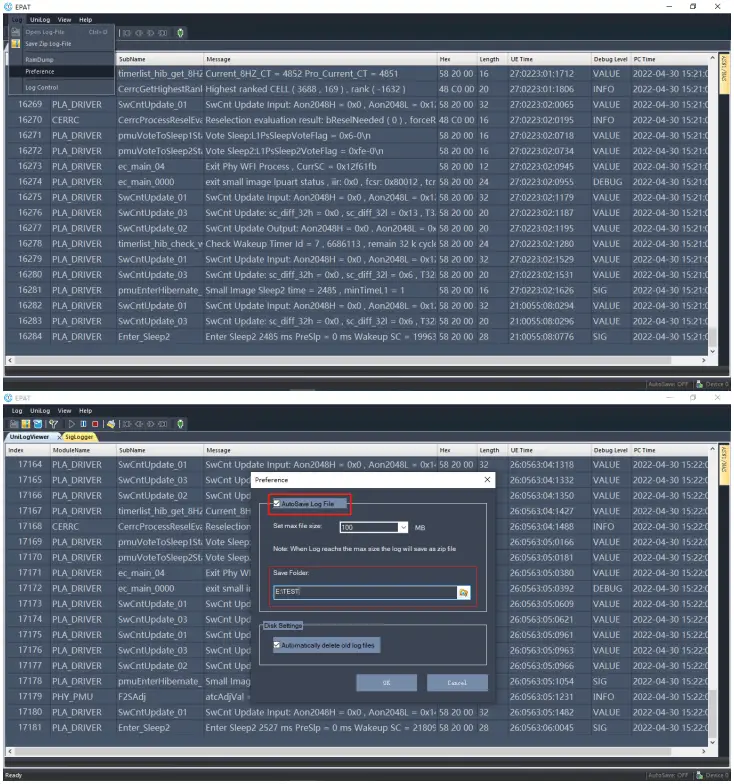734x784 pixels.
Task: Open UniLog menu in lower window
Action: (x=40, y=412)
